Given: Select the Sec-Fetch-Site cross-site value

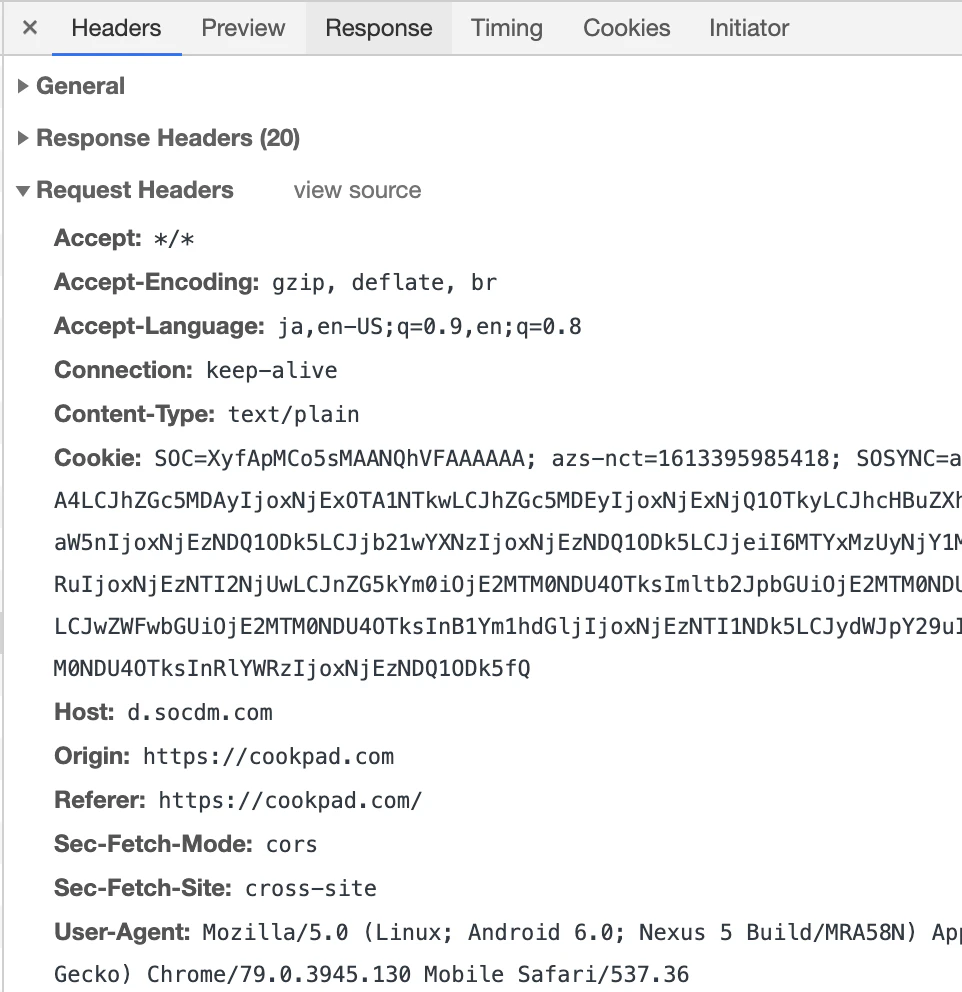Looking at the screenshot, I should tap(311, 888).
